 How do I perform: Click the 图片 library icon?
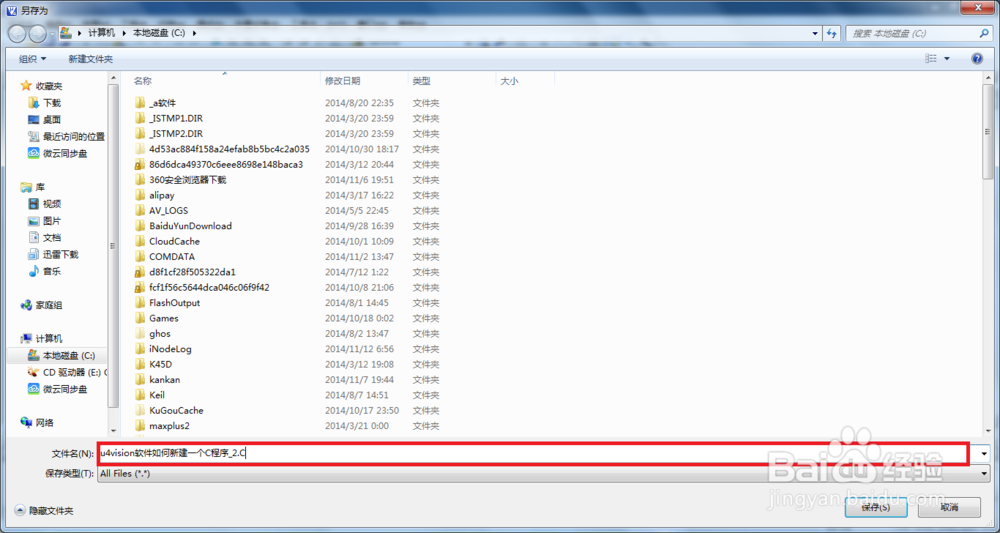[34, 221]
